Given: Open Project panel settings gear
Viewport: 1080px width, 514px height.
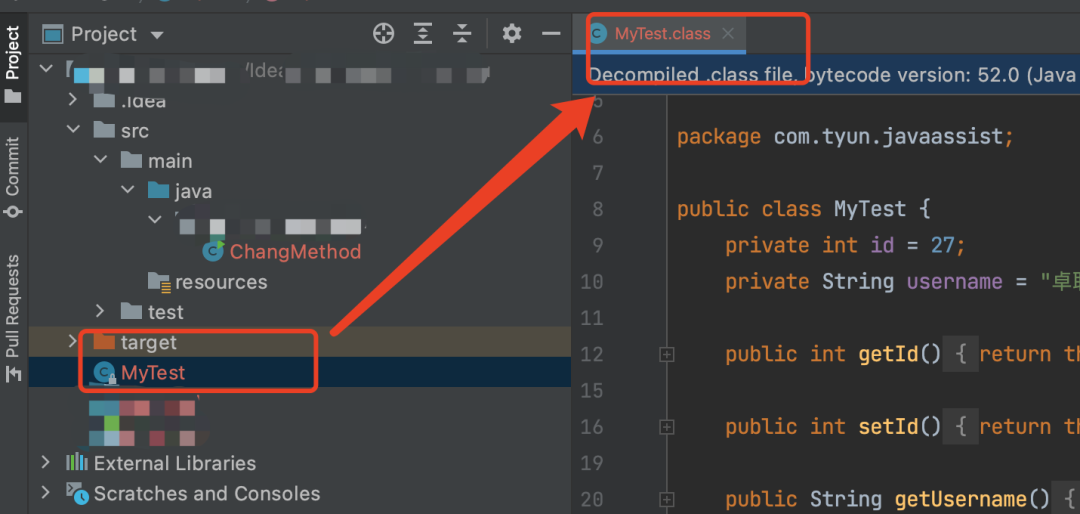Looking at the screenshot, I should pos(512,33).
